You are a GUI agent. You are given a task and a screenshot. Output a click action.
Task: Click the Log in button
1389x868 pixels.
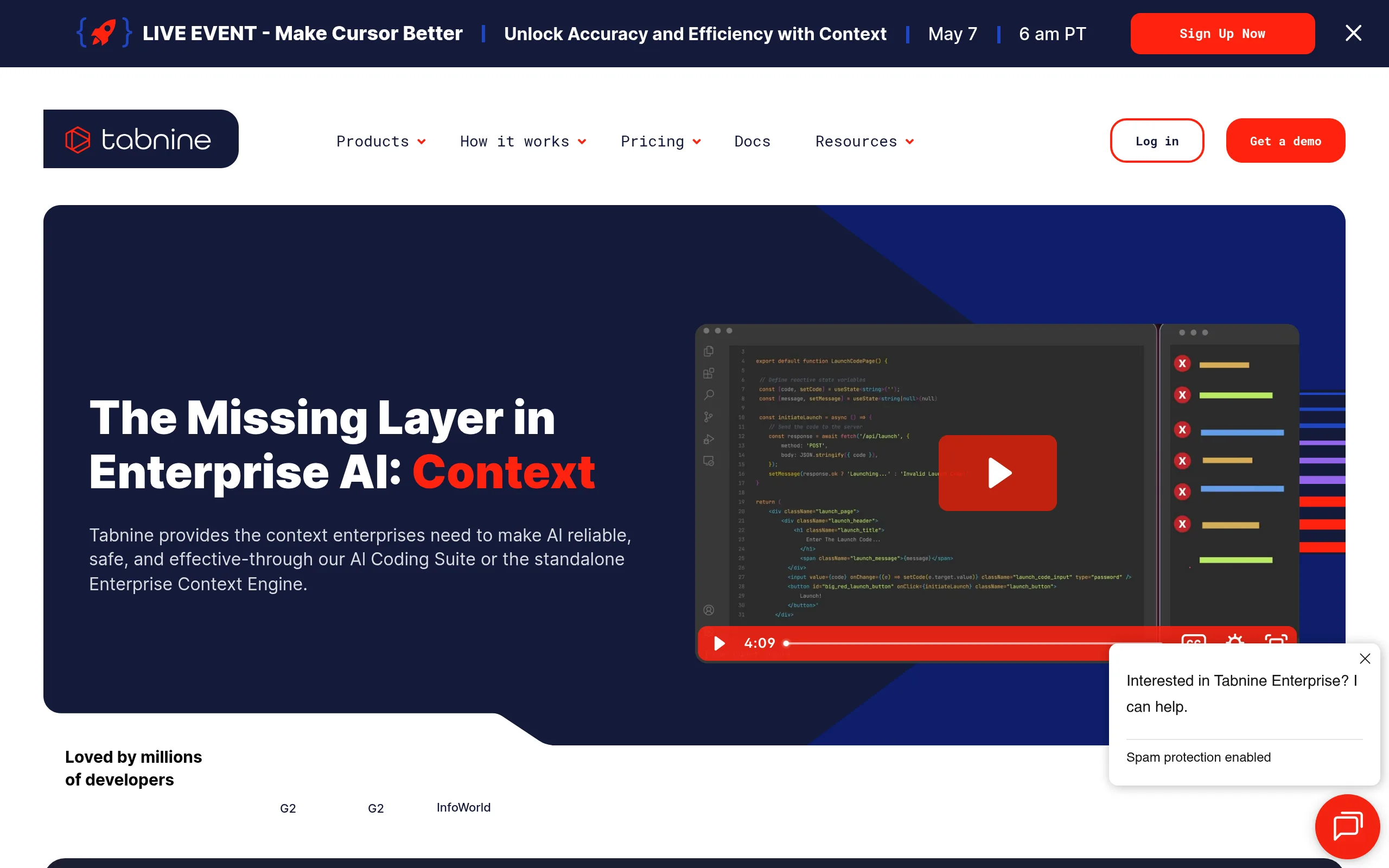coord(1157,141)
